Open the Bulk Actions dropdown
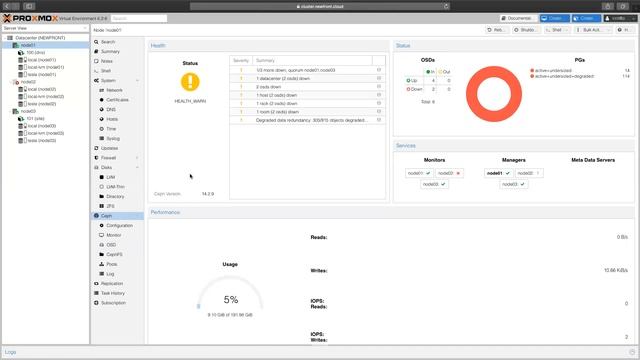 click(x=593, y=30)
